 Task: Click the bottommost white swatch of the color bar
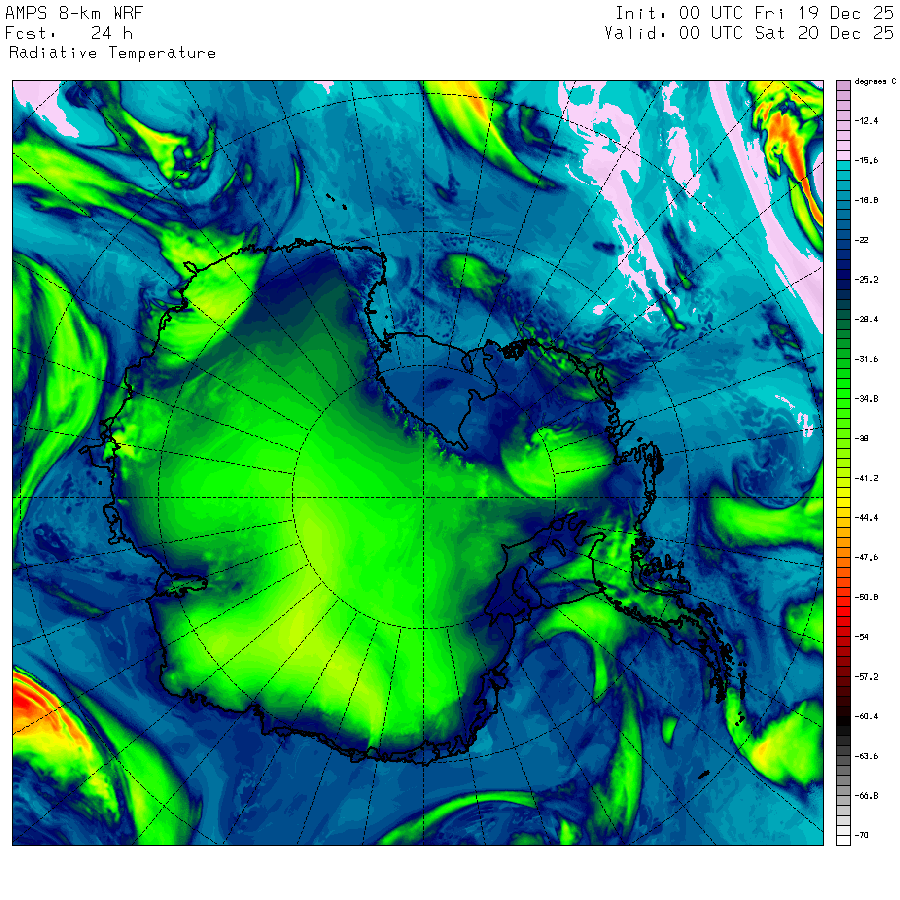(x=843, y=840)
